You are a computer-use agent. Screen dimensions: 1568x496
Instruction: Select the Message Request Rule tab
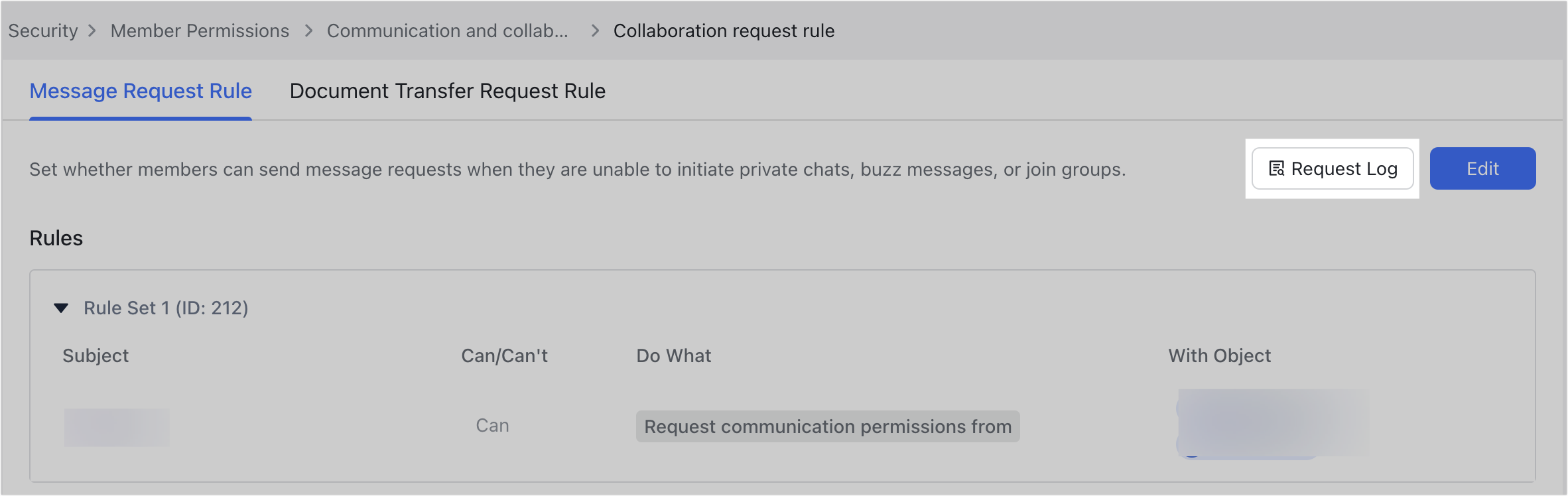pyautogui.click(x=140, y=91)
